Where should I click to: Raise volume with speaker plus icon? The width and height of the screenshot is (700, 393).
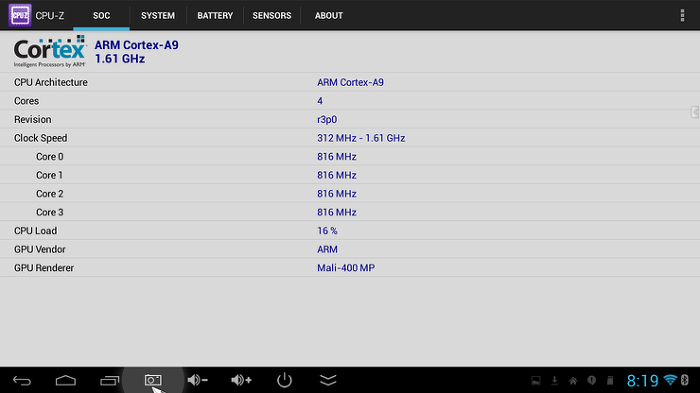point(241,380)
